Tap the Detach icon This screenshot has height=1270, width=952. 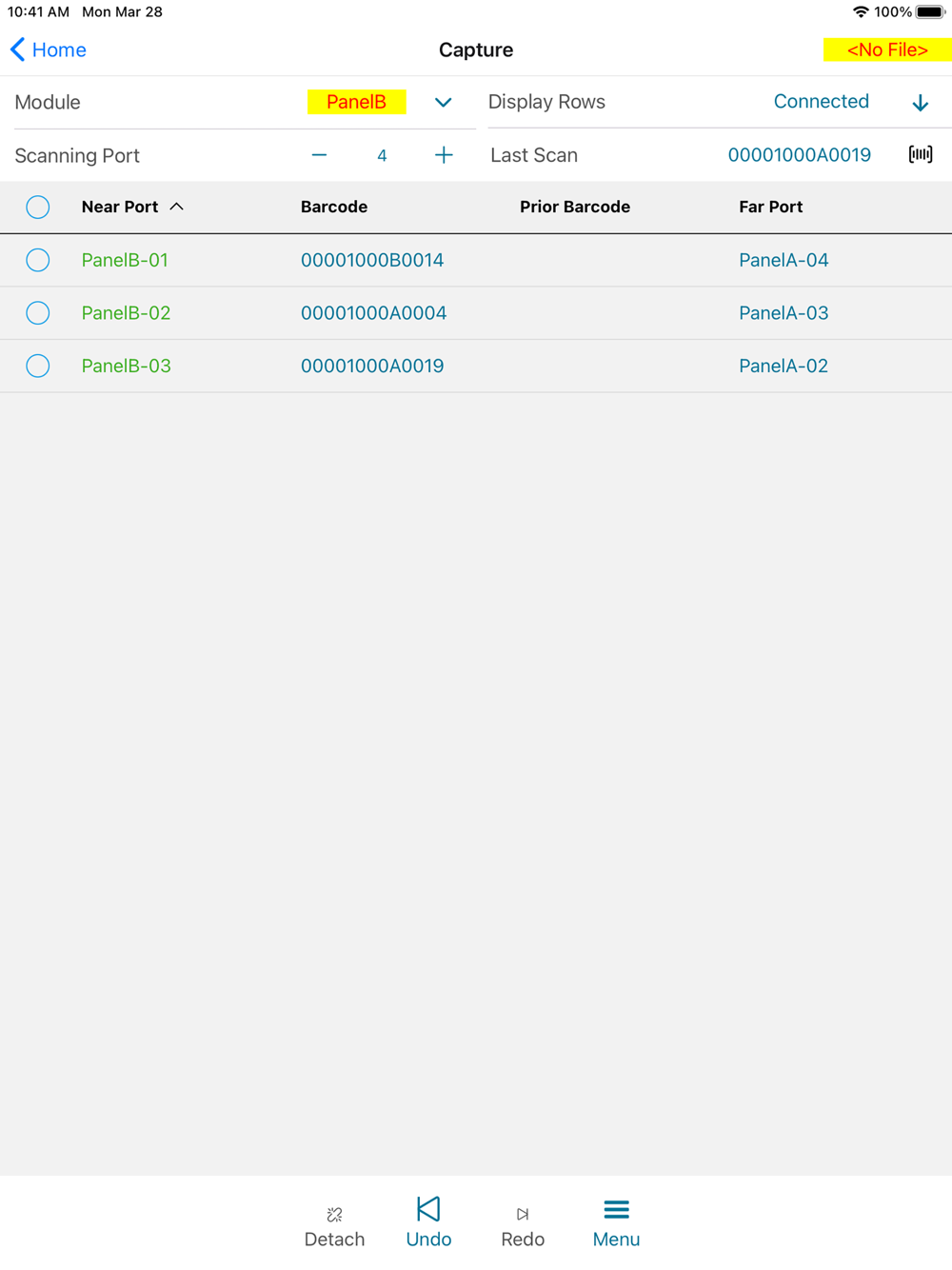[x=334, y=1214]
